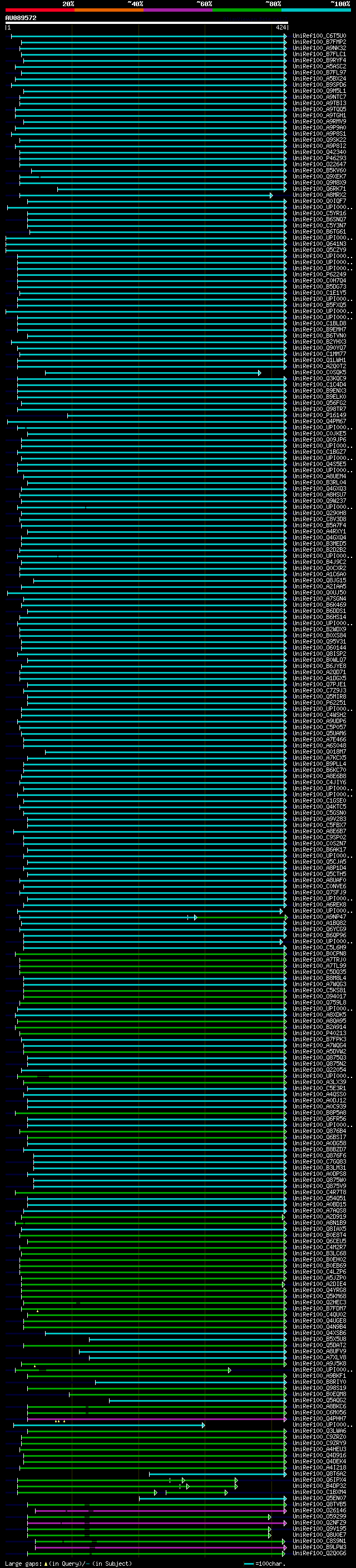The image size is (356, 1568).
Task: Select the UniRef100_A8MRX2 label
Action: [x=319, y=195]
